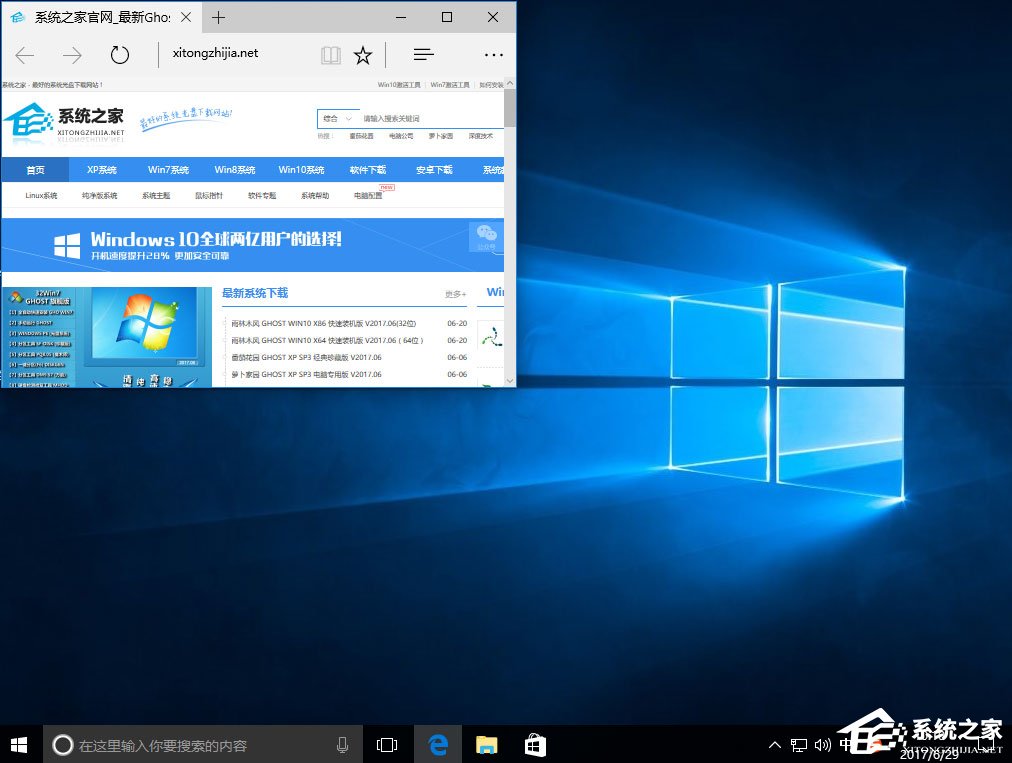Image resolution: width=1012 pixels, height=763 pixels.
Task: Click the microphone icon in taskbar search
Action: pyautogui.click(x=341, y=744)
